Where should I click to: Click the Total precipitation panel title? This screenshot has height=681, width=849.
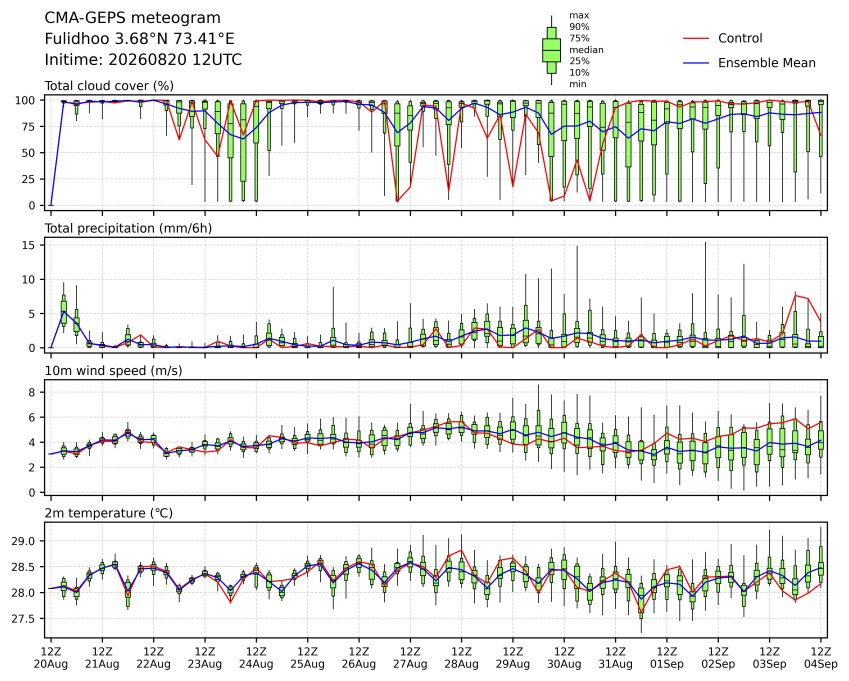pyautogui.click(x=128, y=228)
